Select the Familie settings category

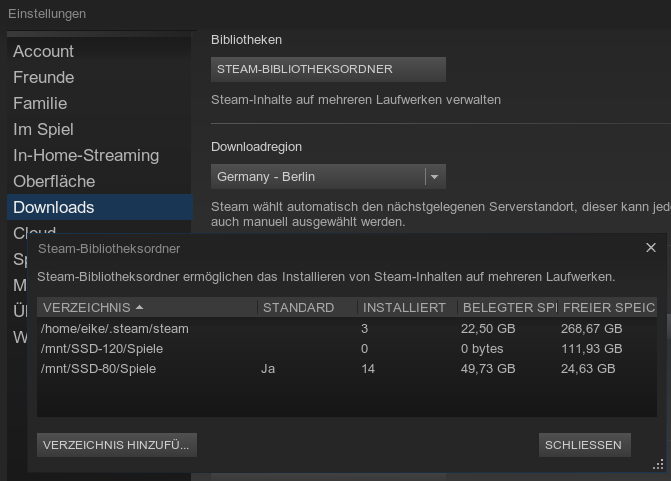click(40, 103)
